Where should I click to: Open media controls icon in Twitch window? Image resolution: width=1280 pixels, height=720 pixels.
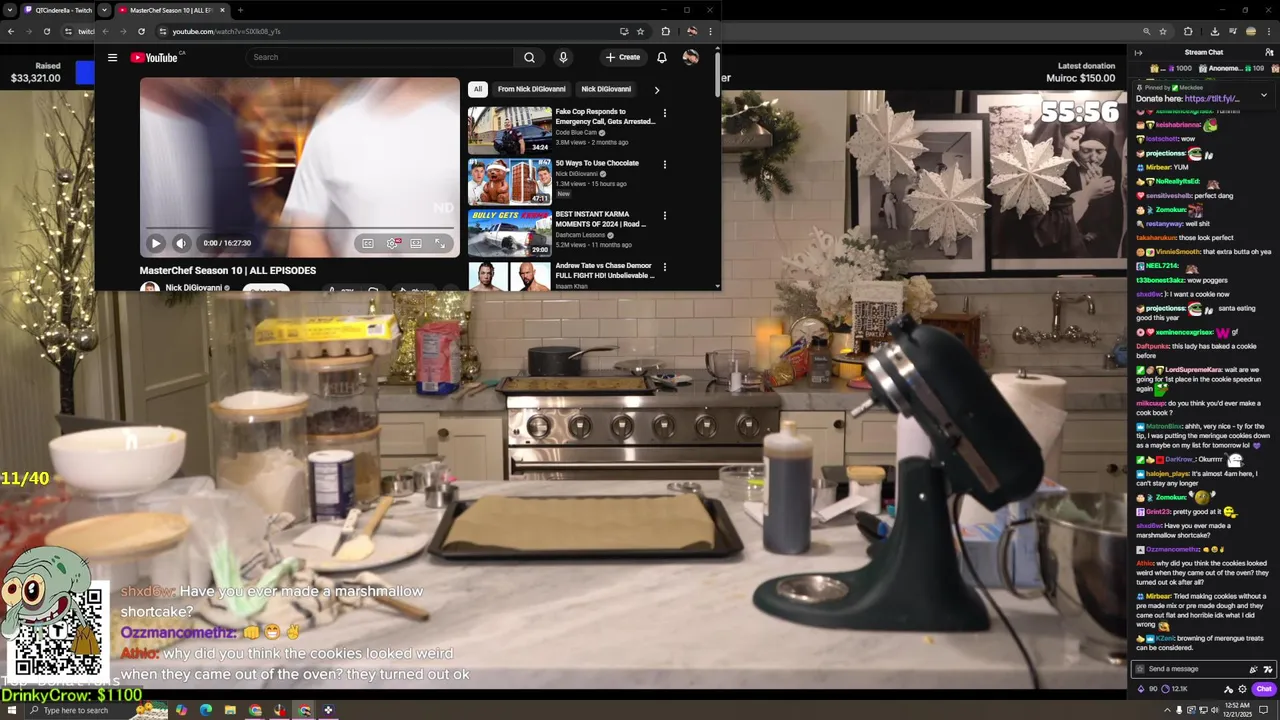pos(1233,31)
